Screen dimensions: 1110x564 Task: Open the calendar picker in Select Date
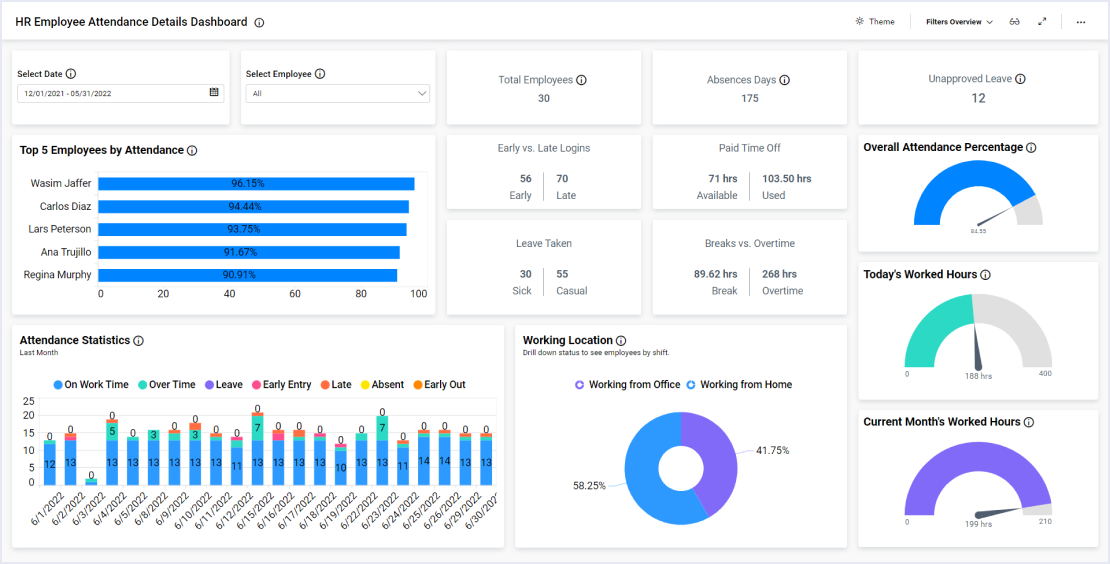214,93
